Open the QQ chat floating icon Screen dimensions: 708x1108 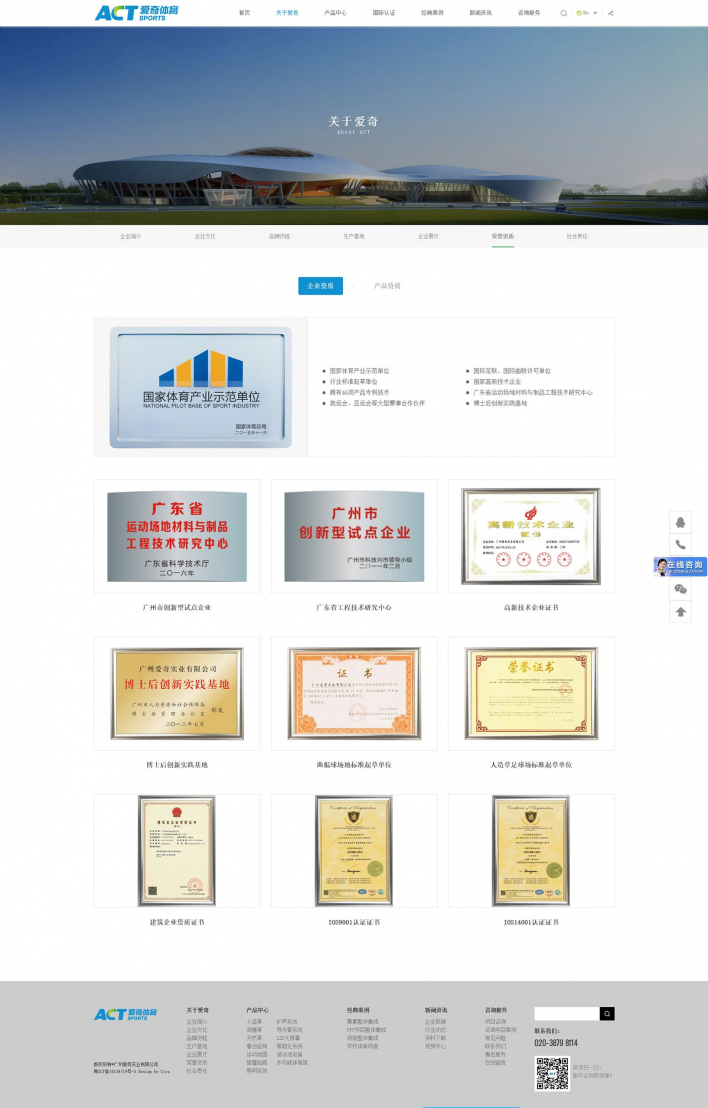point(681,522)
